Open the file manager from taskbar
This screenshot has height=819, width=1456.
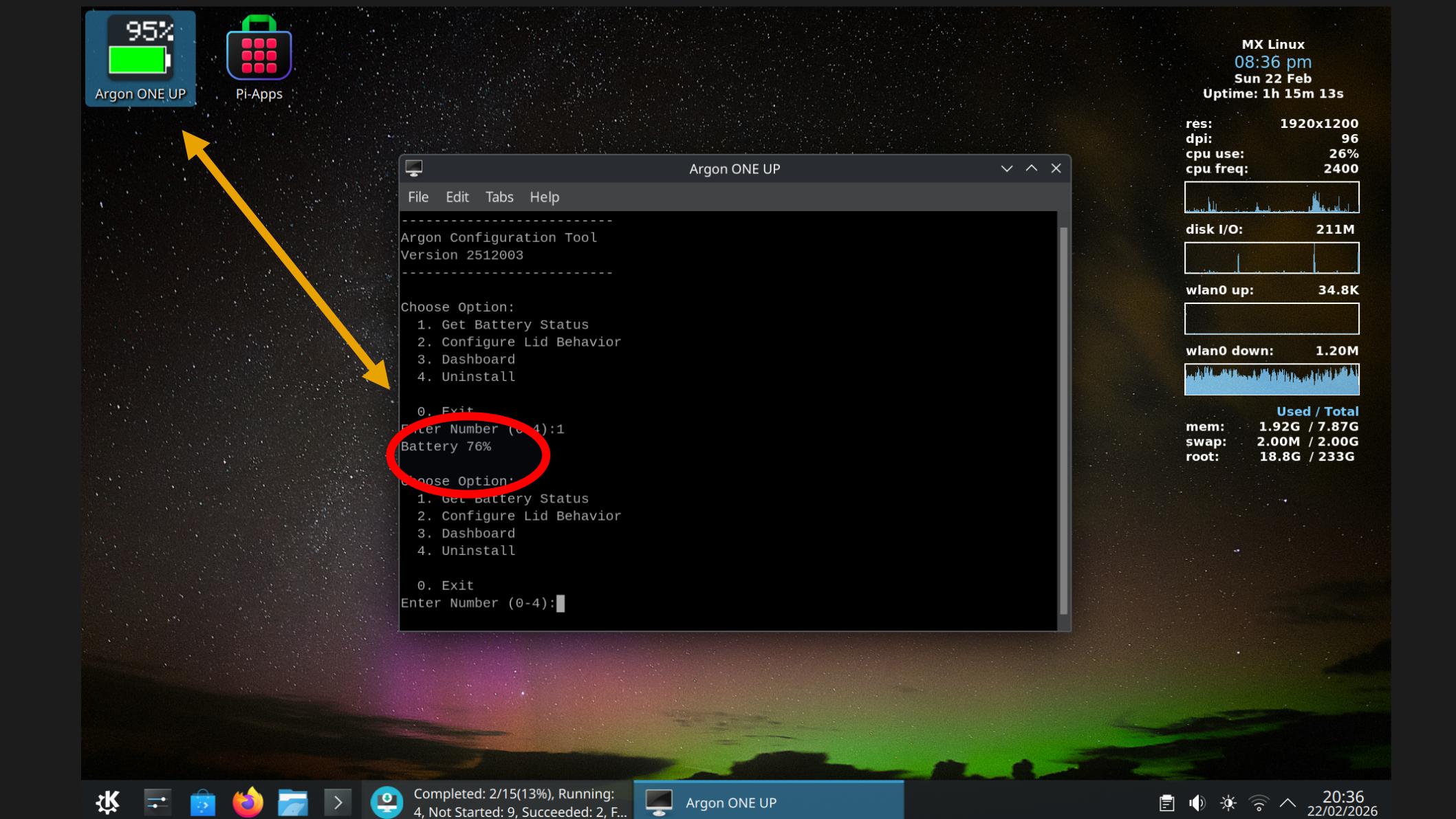293,802
